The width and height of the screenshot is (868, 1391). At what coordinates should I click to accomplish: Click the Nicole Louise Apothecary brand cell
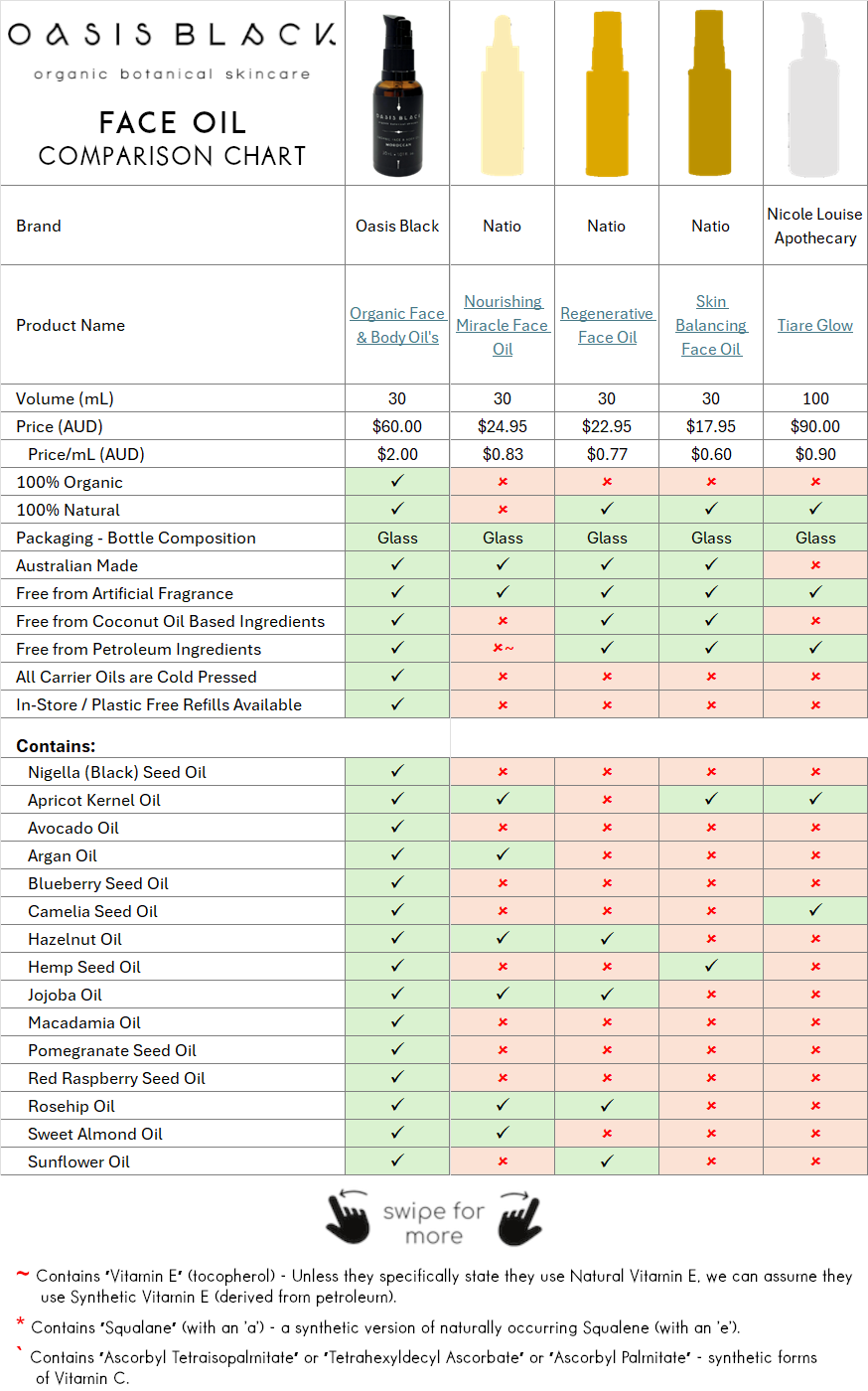(x=815, y=226)
